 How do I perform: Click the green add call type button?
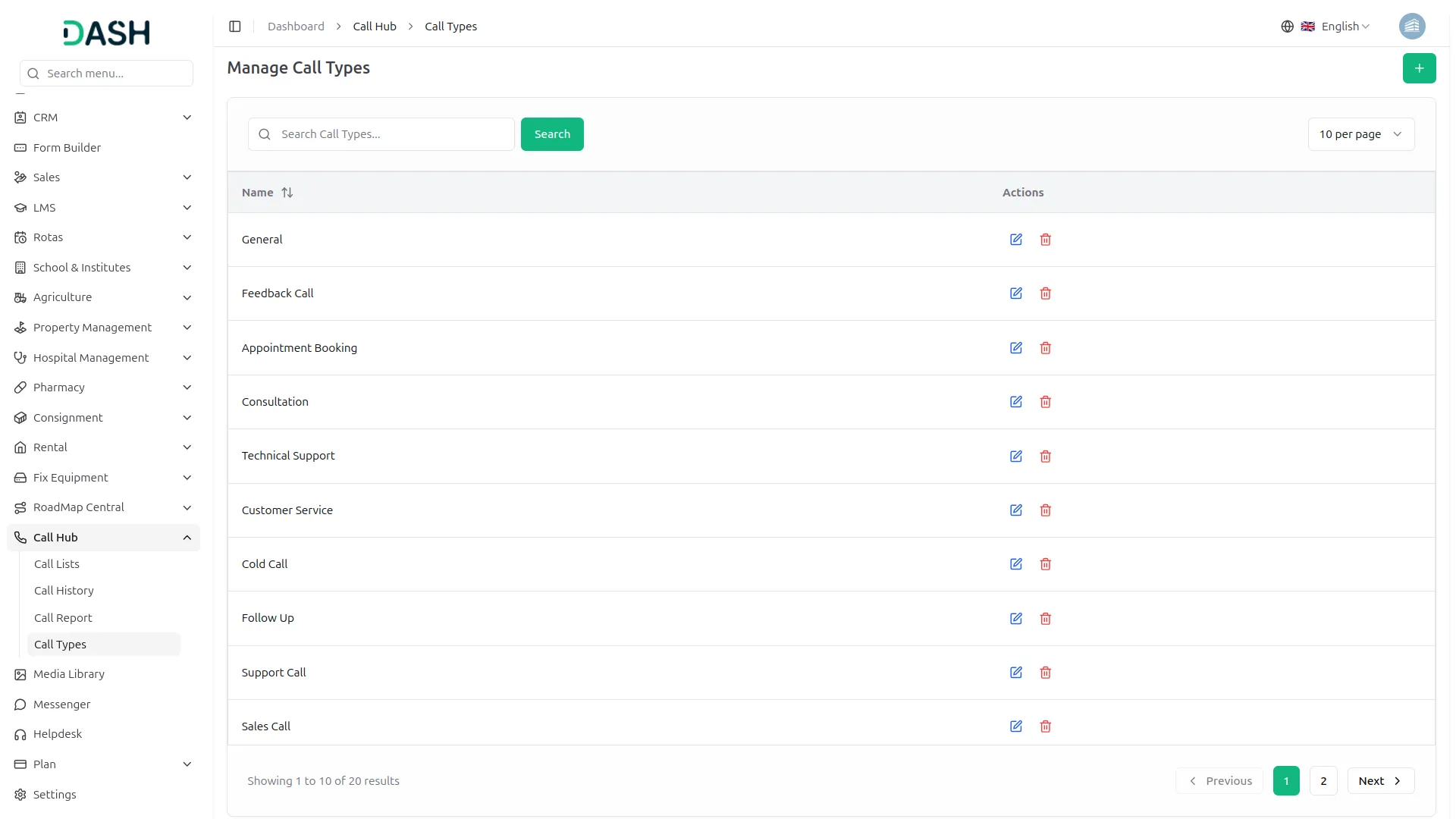(x=1419, y=68)
